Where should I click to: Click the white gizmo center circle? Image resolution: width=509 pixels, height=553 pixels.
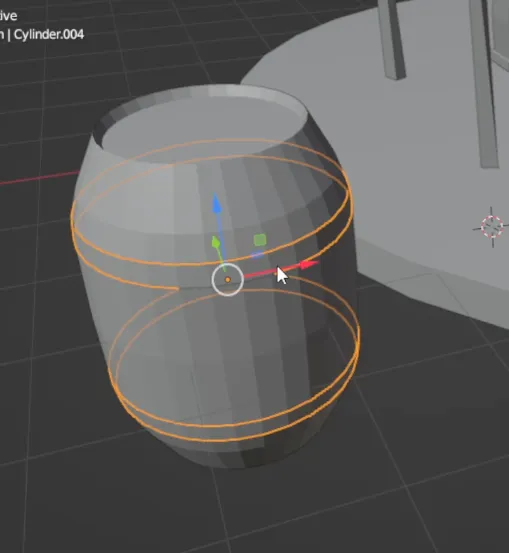click(x=228, y=279)
